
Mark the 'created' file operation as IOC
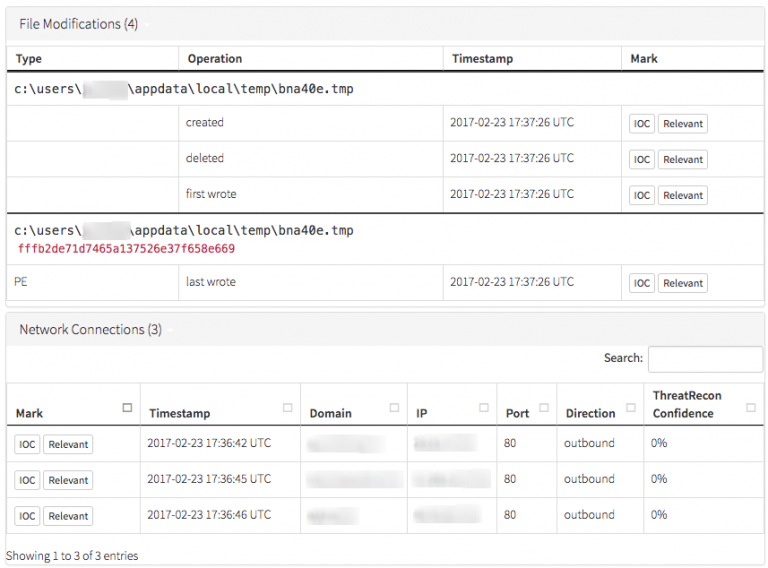tap(642, 124)
